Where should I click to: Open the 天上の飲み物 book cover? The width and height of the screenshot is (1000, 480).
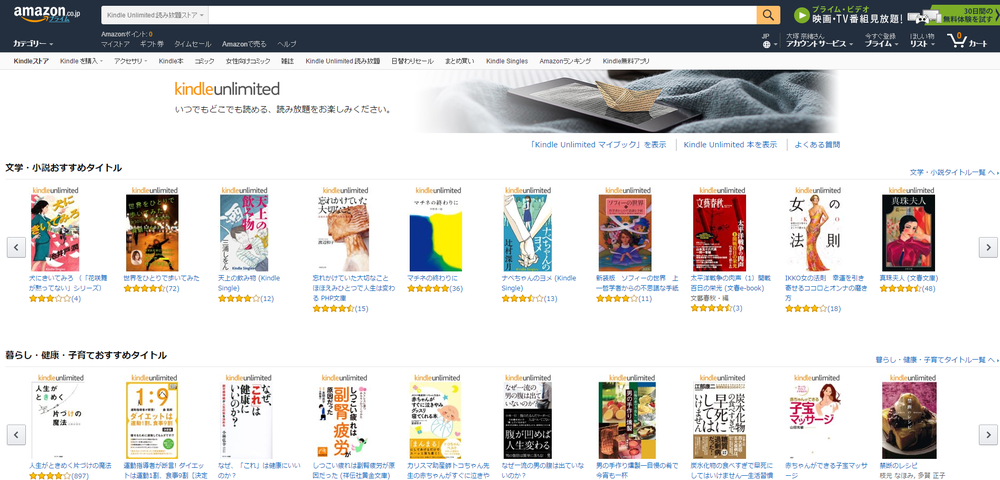(x=244, y=233)
